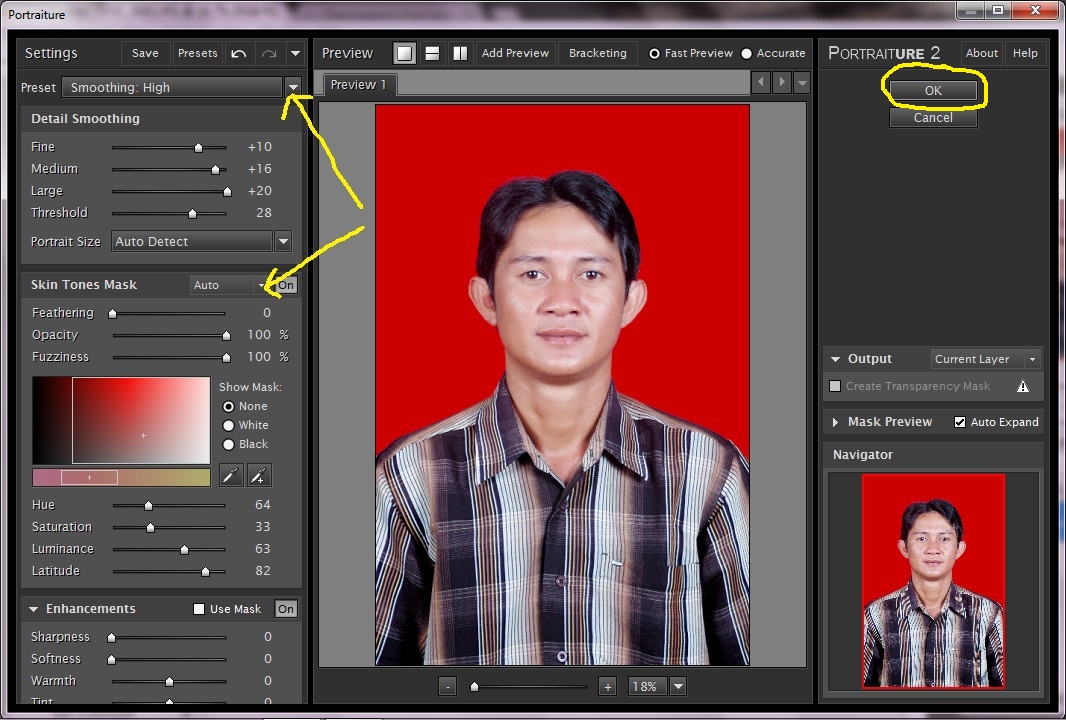Enable the Use Mask checkbox
Image resolution: width=1066 pixels, height=720 pixels.
click(x=199, y=608)
